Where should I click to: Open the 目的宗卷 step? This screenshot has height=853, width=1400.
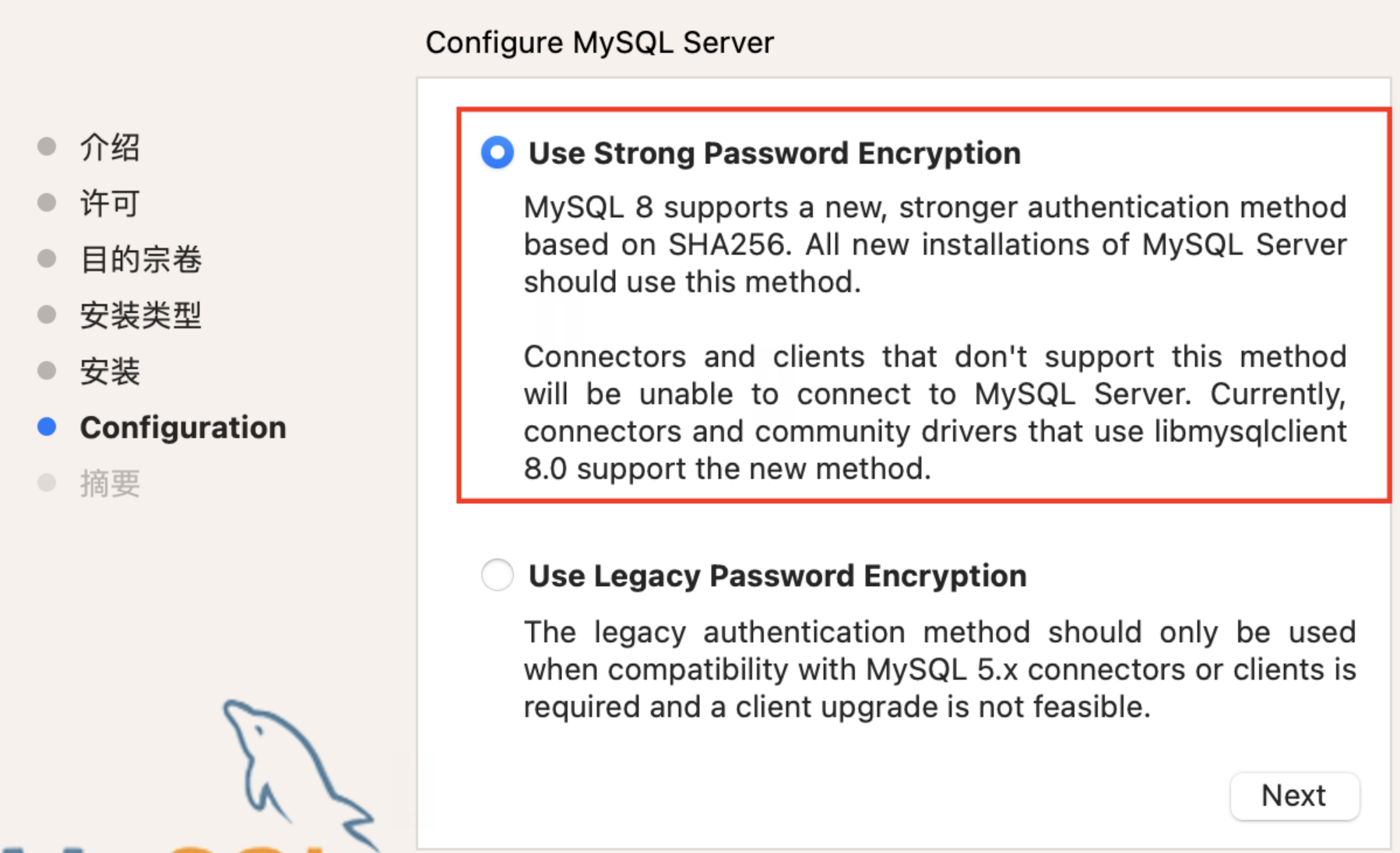(x=140, y=259)
